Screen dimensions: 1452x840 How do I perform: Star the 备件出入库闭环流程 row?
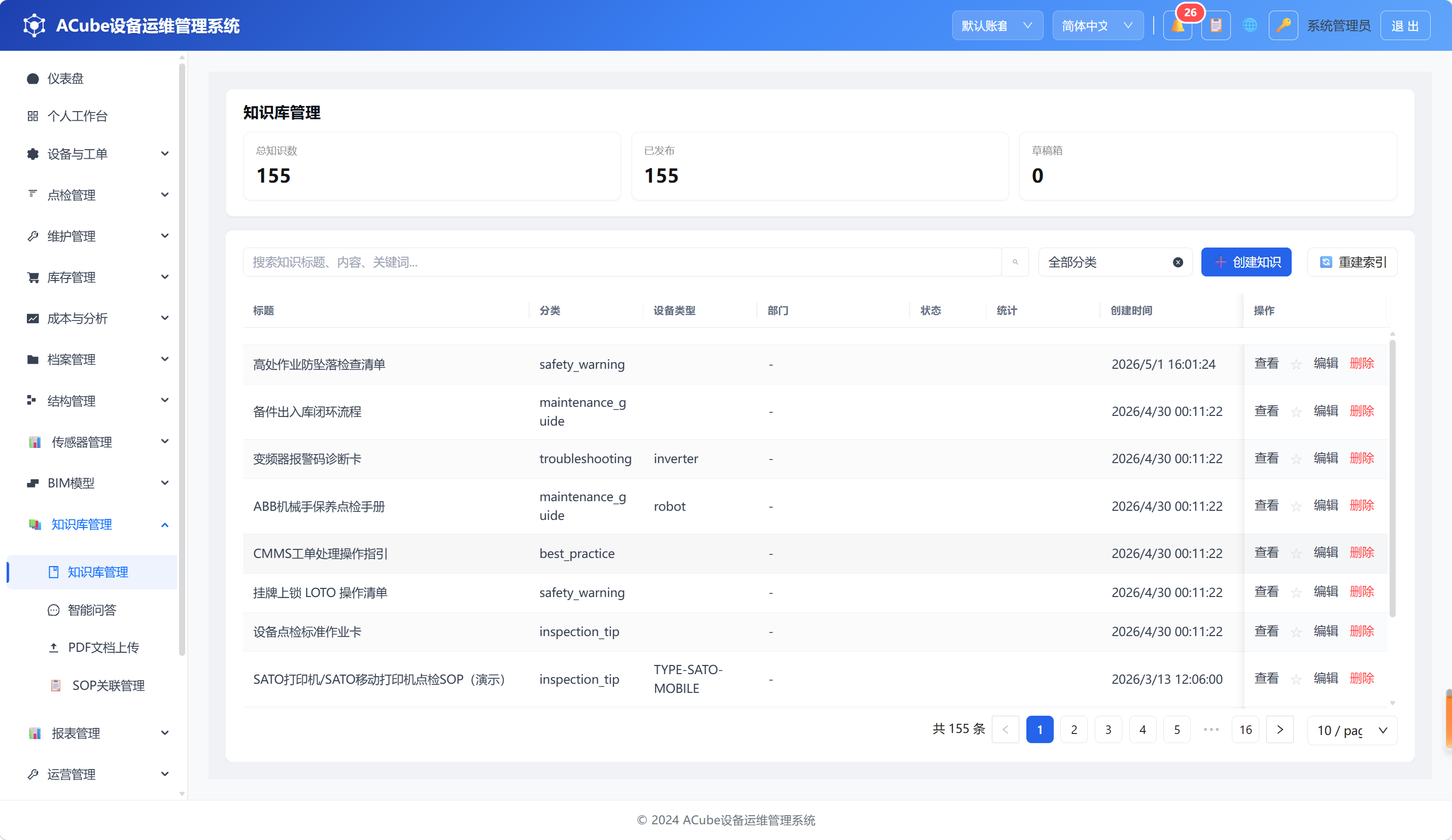pyautogui.click(x=1296, y=412)
